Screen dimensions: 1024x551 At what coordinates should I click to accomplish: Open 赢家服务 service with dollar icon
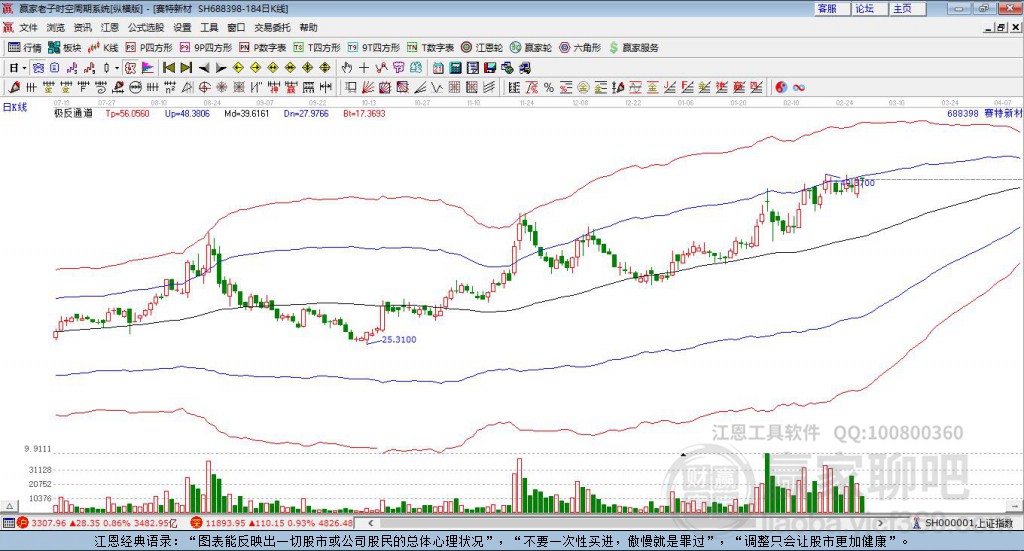(x=633, y=48)
